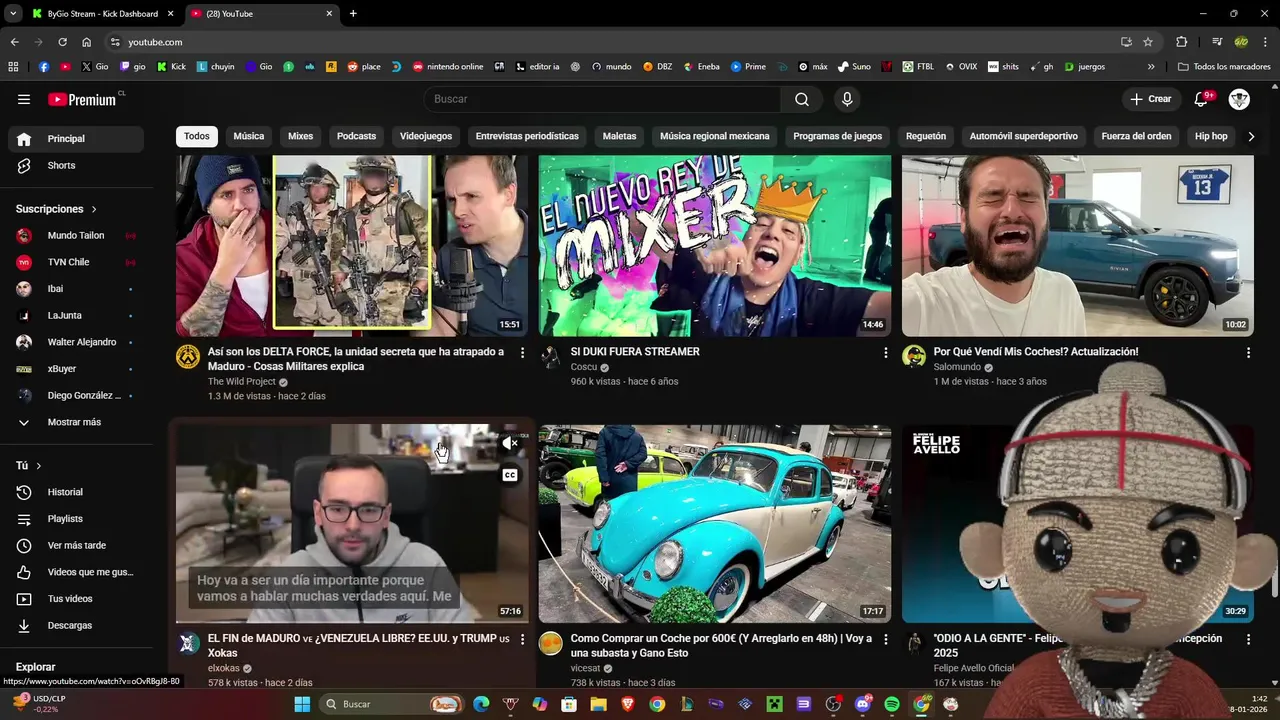Viewport: 1280px width, 720px height.
Task: Open options for Como Comprar un Coche video
Action: [x=885, y=639]
